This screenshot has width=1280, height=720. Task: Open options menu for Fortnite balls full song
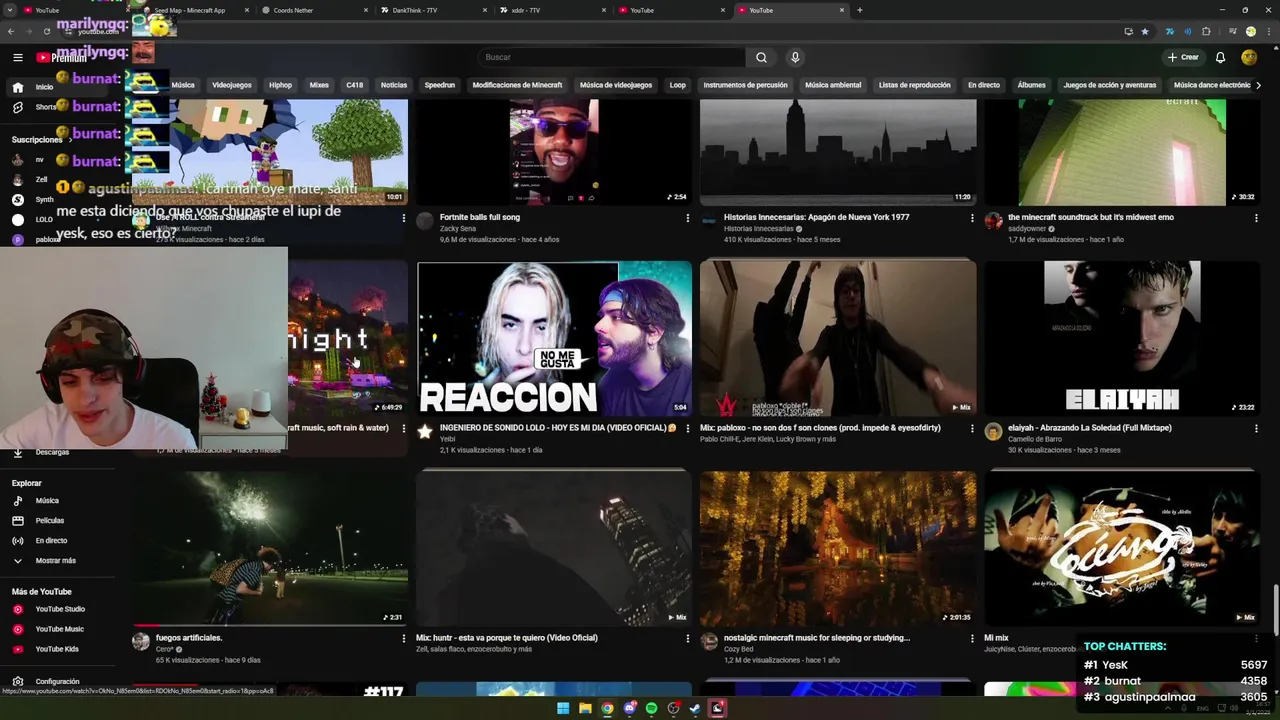pos(687,217)
